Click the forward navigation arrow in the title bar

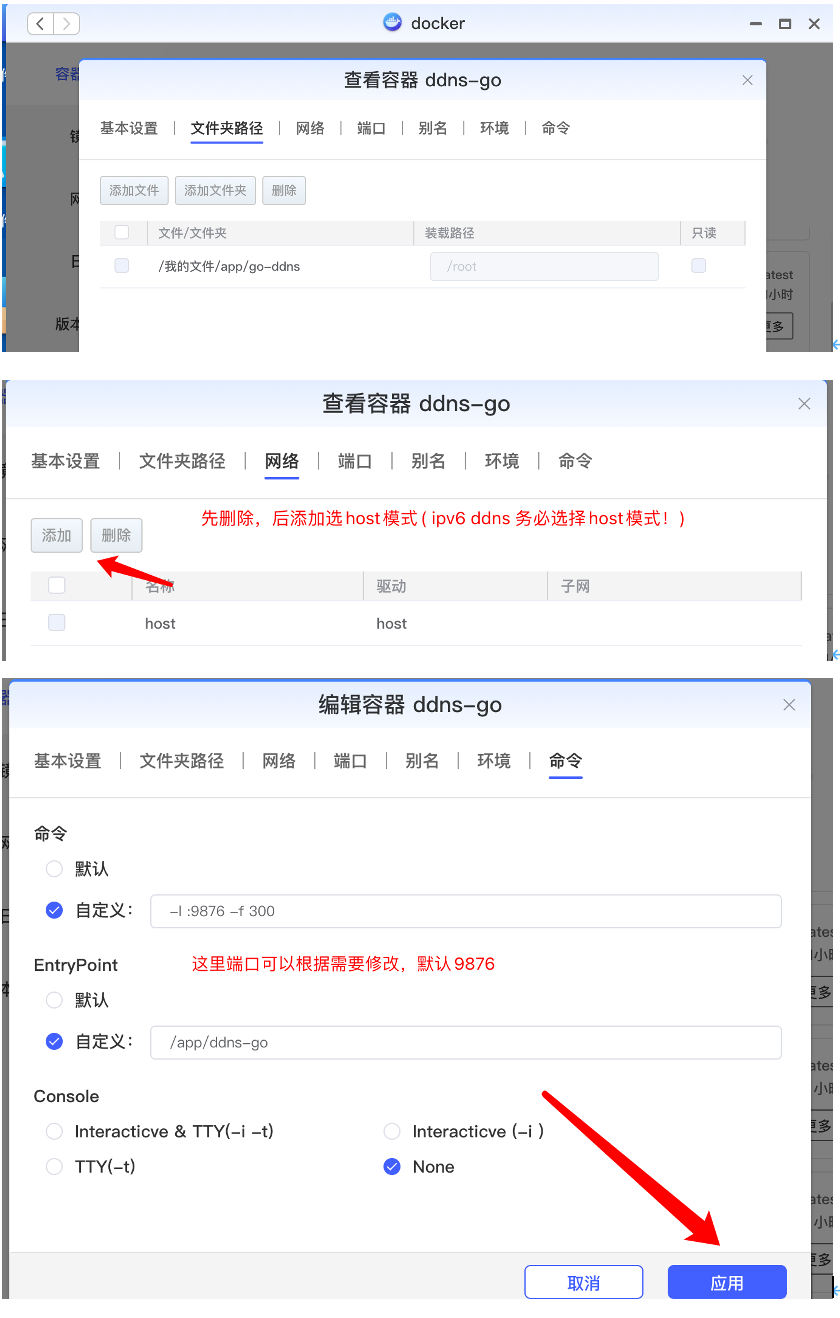pos(66,24)
